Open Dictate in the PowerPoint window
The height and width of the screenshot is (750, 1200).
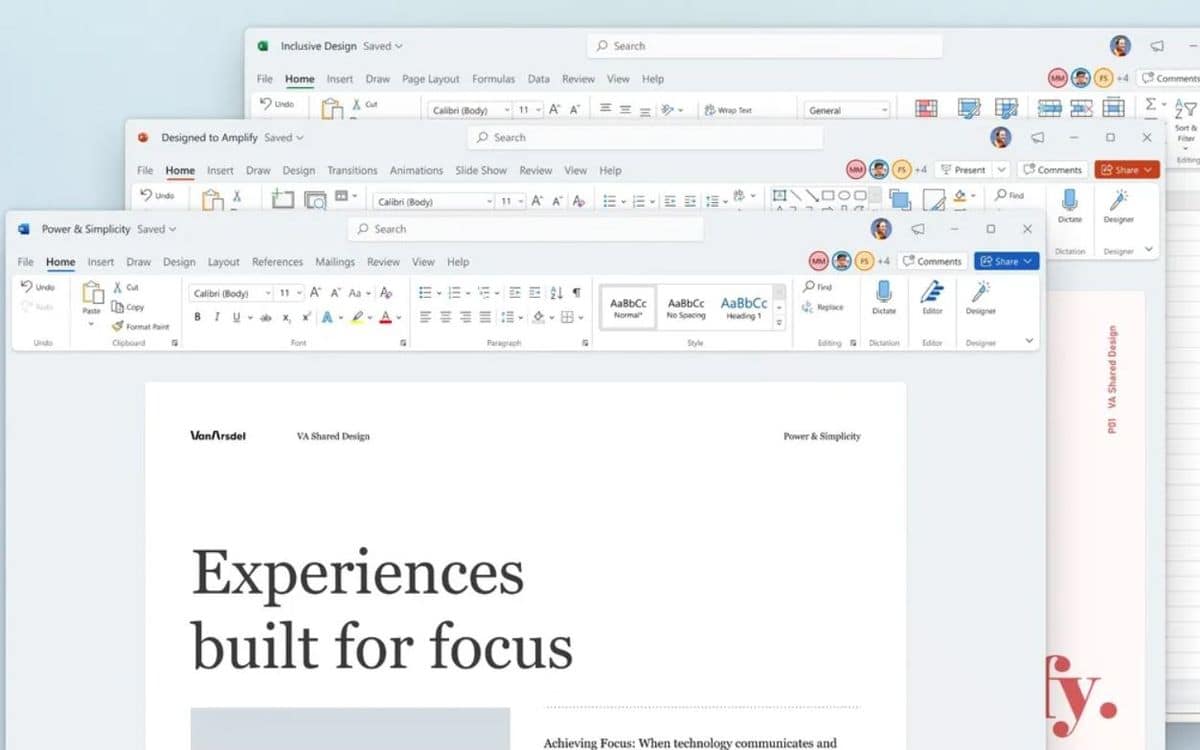pos(1070,205)
